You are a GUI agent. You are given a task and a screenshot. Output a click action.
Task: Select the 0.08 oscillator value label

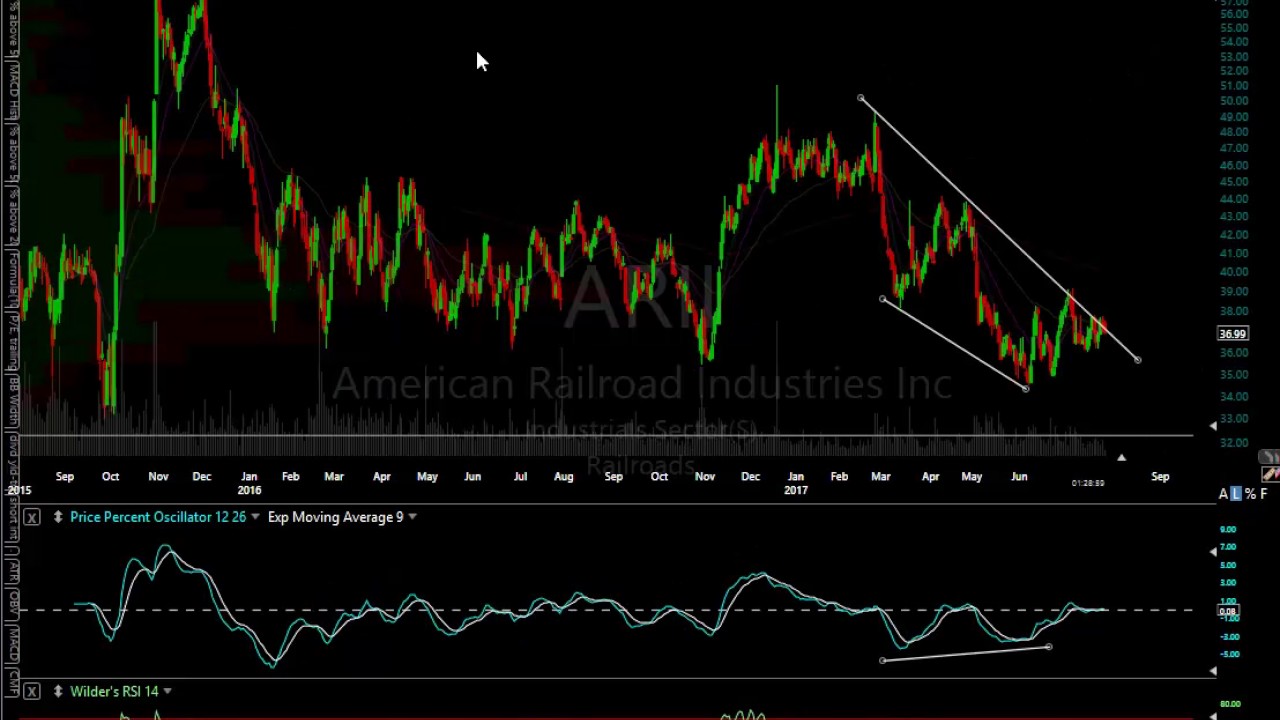[x=1227, y=611]
